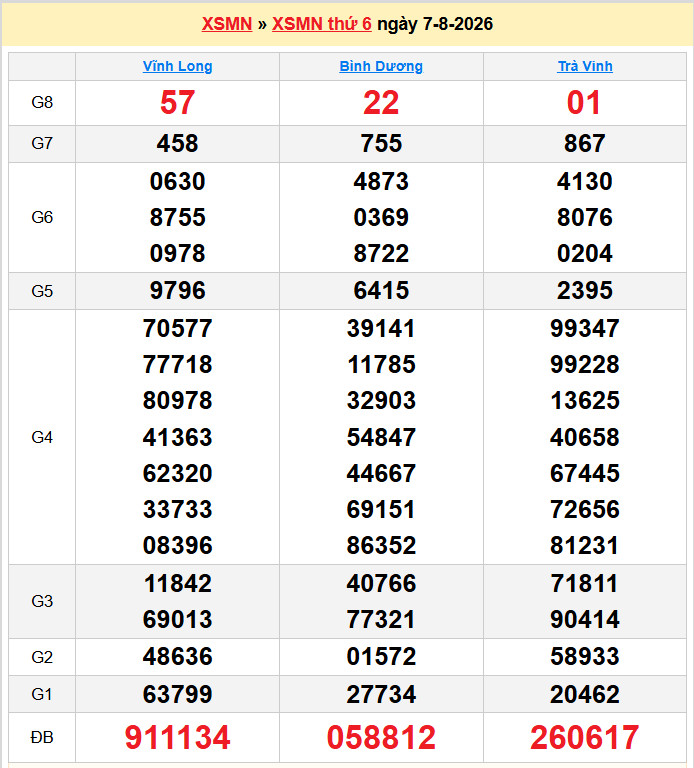This screenshot has height=768, width=694.
Task: Select G4 number 67445
Action: (x=585, y=474)
